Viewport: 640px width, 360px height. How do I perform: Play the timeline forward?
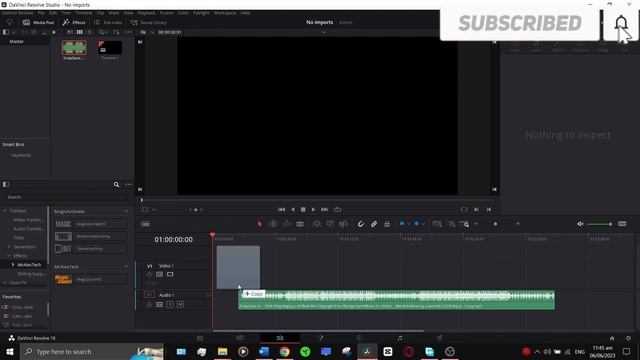pos(313,209)
